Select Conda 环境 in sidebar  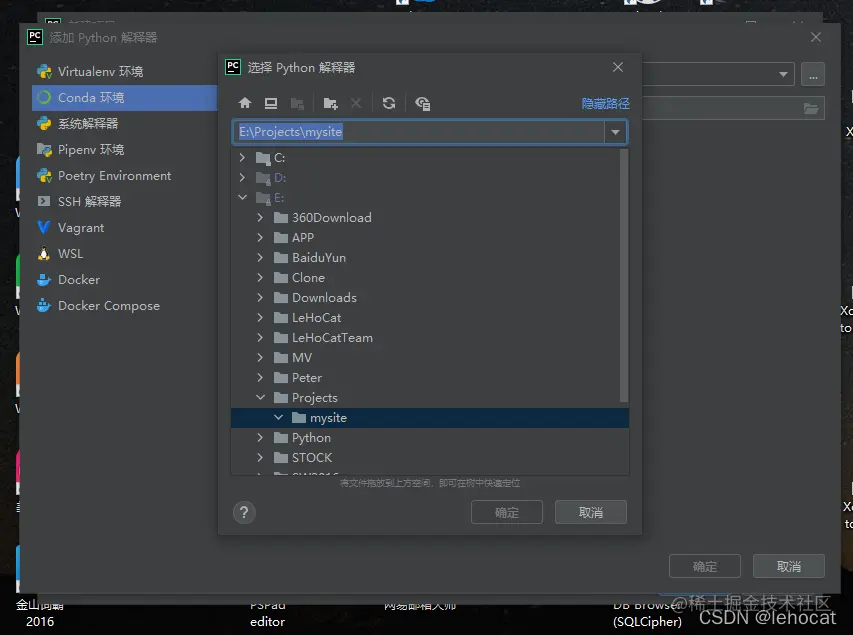click(x=125, y=97)
